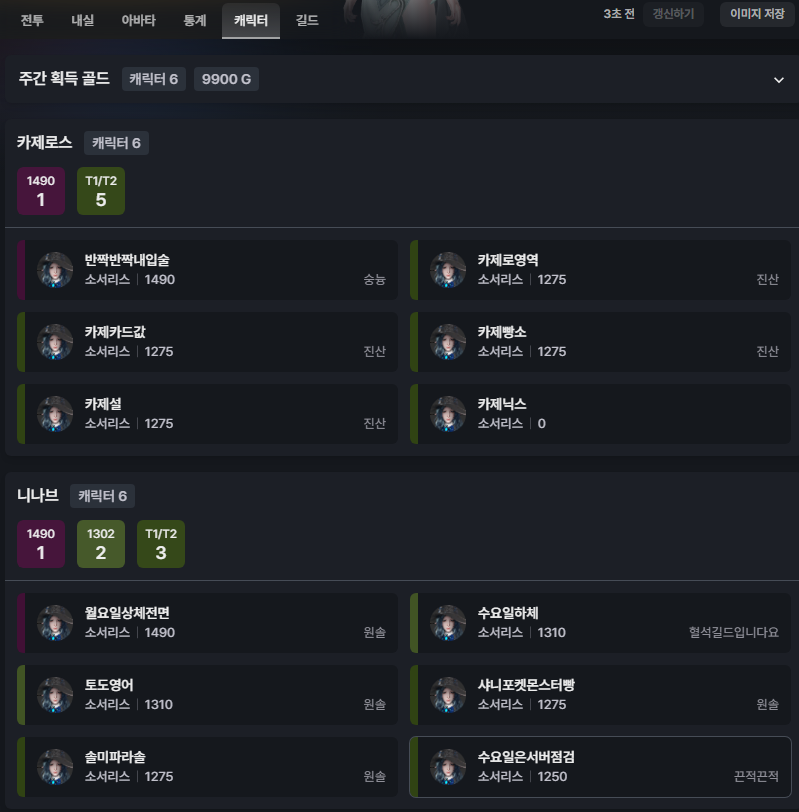This screenshot has height=812, width=799.
Task: Open the 솔미파라솔 character card
Action: coord(207,767)
